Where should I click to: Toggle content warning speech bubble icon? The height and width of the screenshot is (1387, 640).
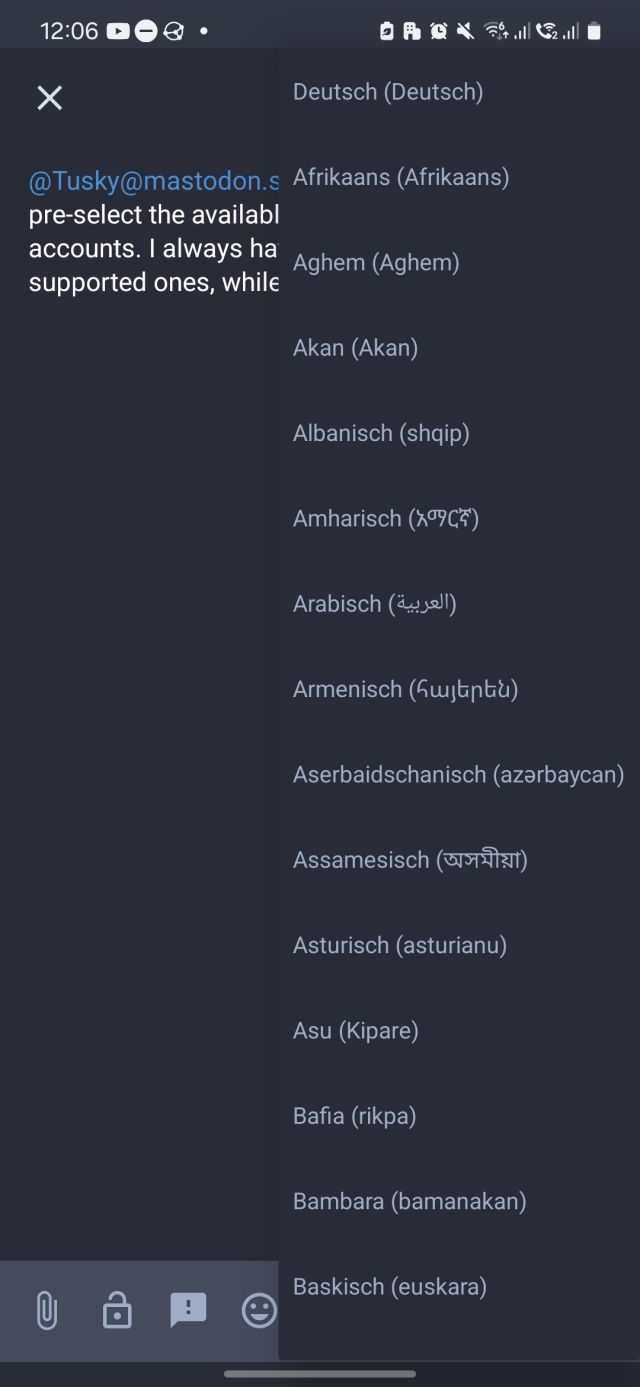coord(188,1309)
